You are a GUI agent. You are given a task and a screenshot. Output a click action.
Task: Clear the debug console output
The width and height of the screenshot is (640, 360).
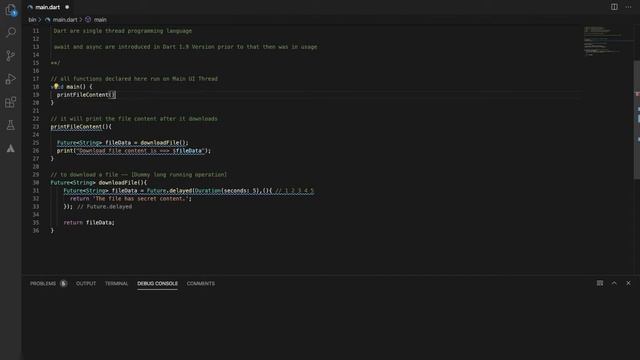[x=600, y=283]
